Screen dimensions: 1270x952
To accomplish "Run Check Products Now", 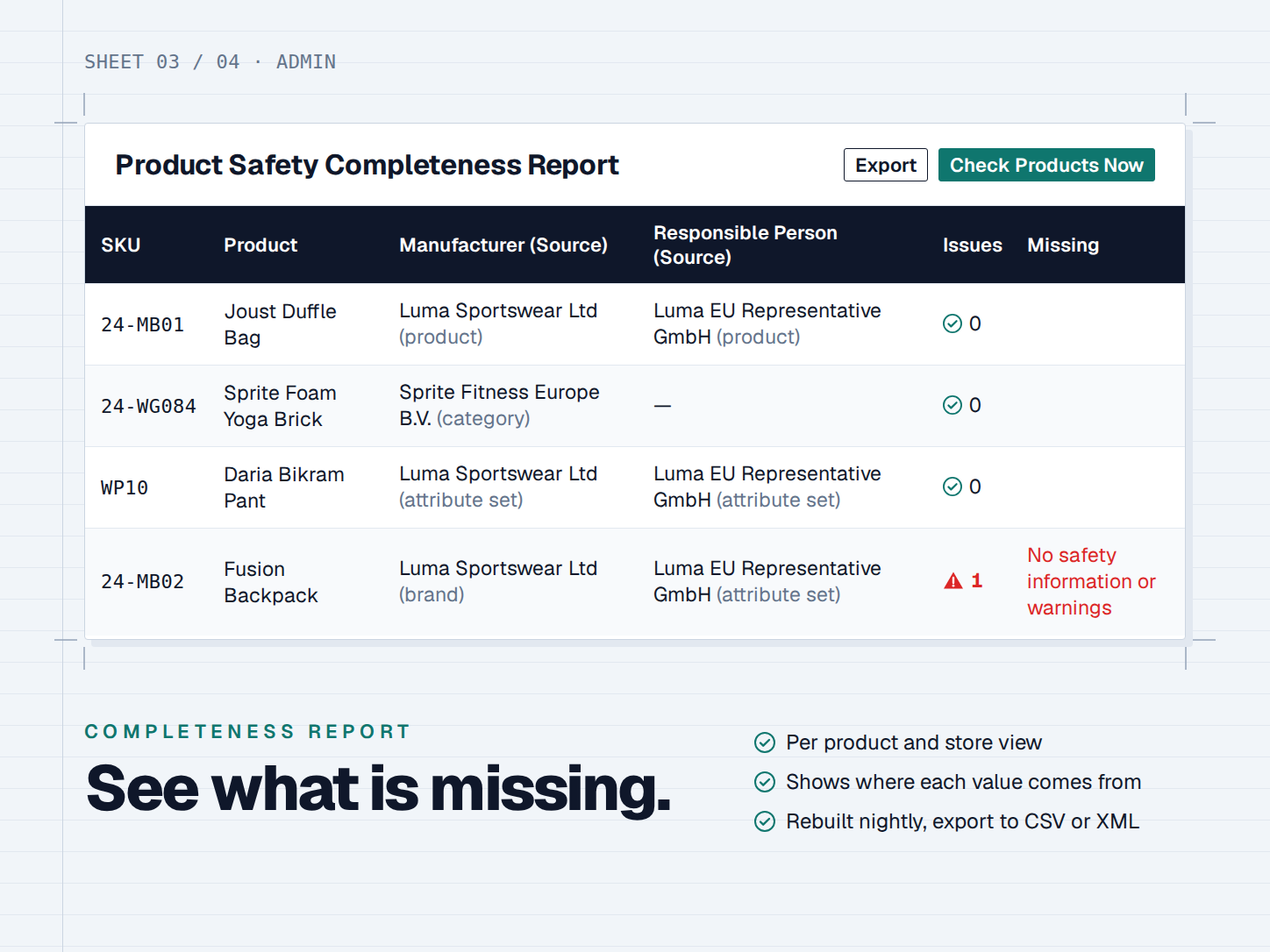I will (x=1046, y=165).
